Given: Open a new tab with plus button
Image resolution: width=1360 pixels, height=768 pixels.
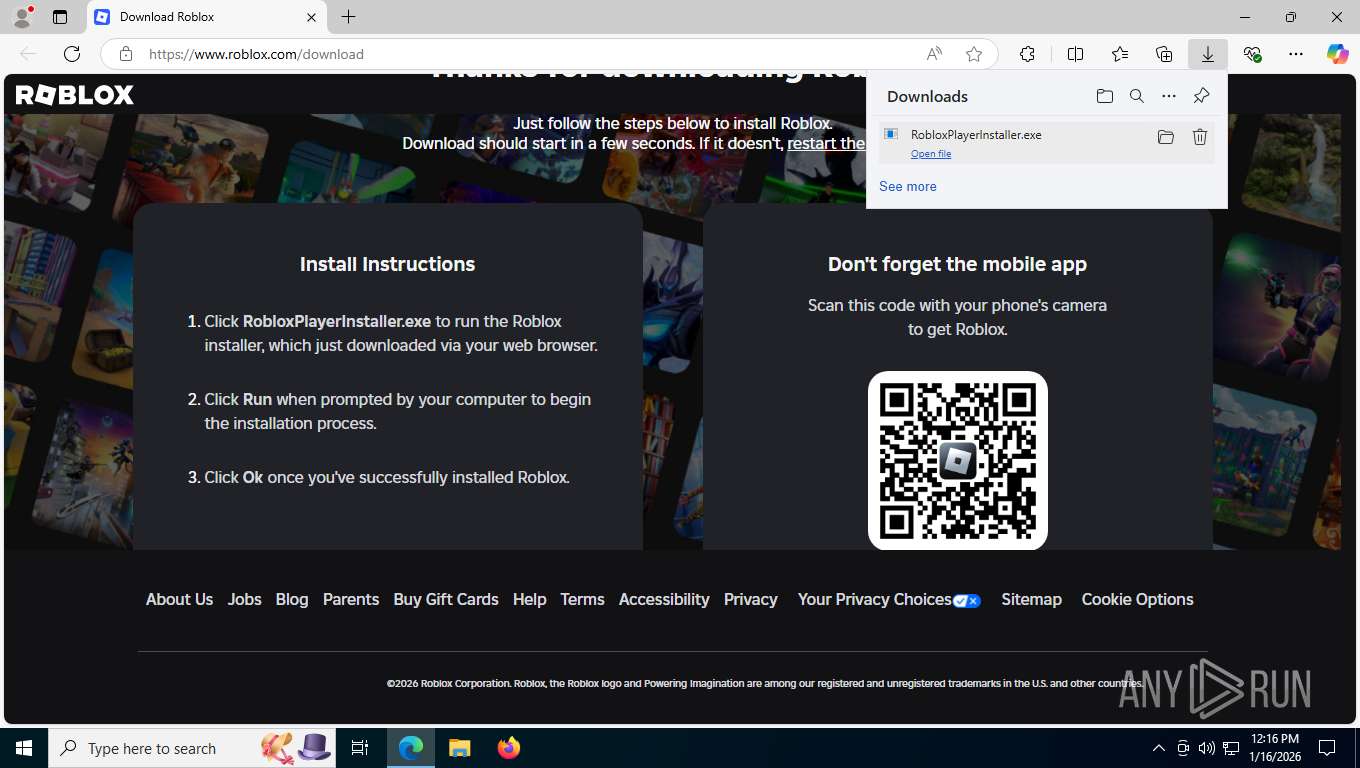Looking at the screenshot, I should point(348,17).
